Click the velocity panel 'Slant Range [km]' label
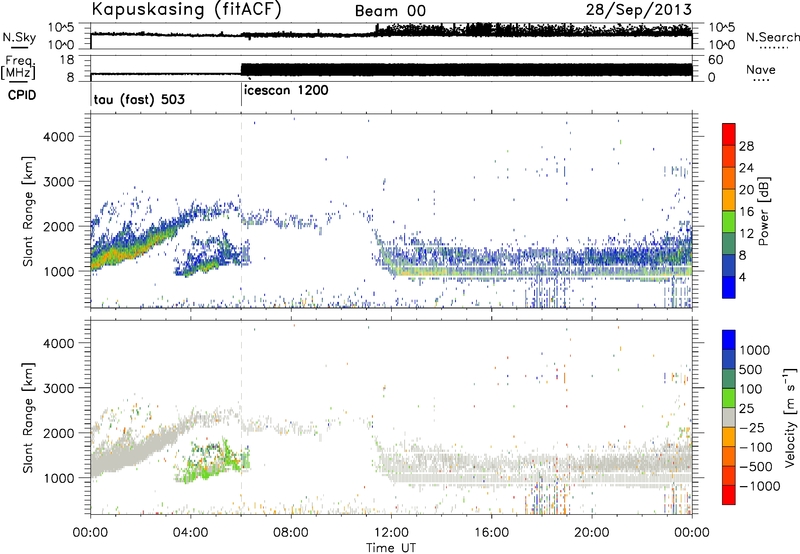The width and height of the screenshot is (800, 554). [x=28, y=418]
